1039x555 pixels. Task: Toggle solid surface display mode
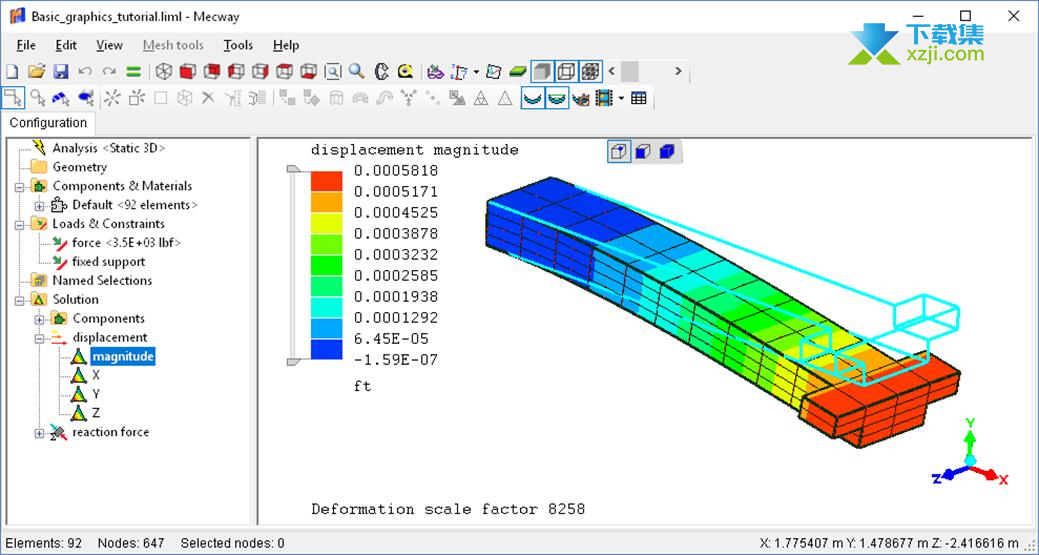[x=543, y=71]
